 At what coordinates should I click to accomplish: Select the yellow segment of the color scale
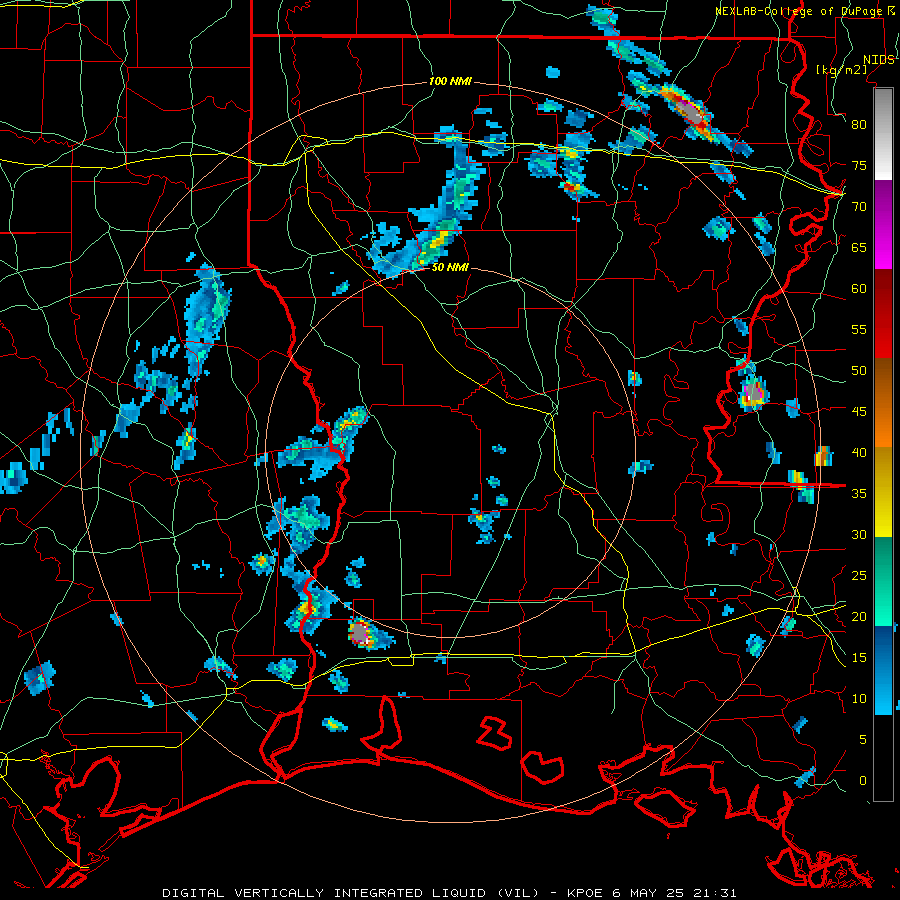(883, 492)
